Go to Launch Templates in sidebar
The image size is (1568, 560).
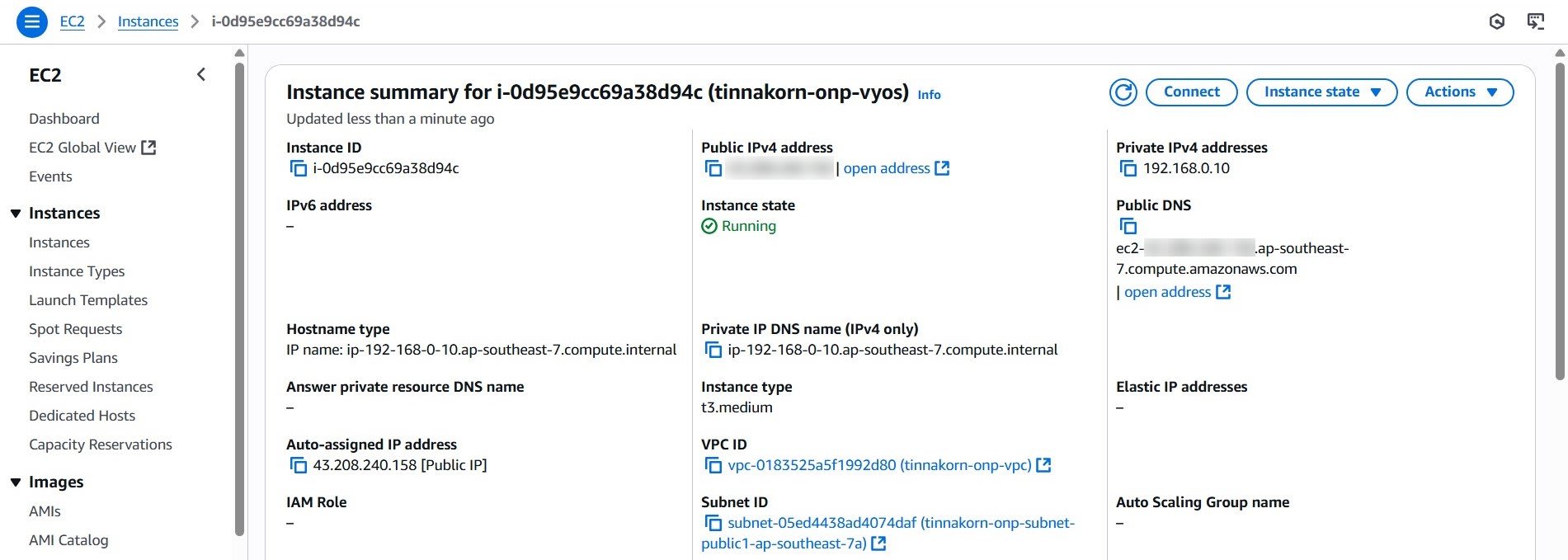(x=88, y=300)
